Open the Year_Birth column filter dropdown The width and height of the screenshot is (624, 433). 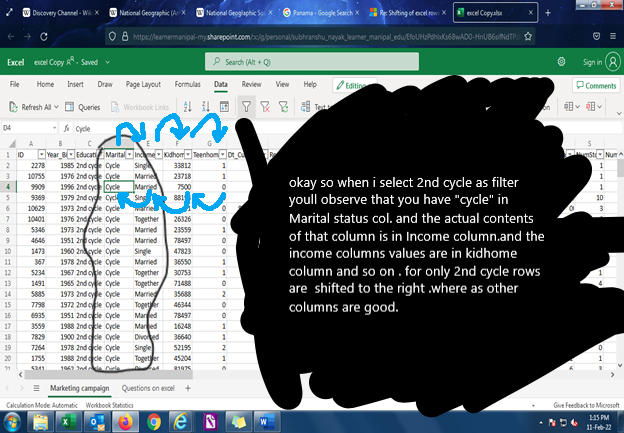(x=71, y=154)
